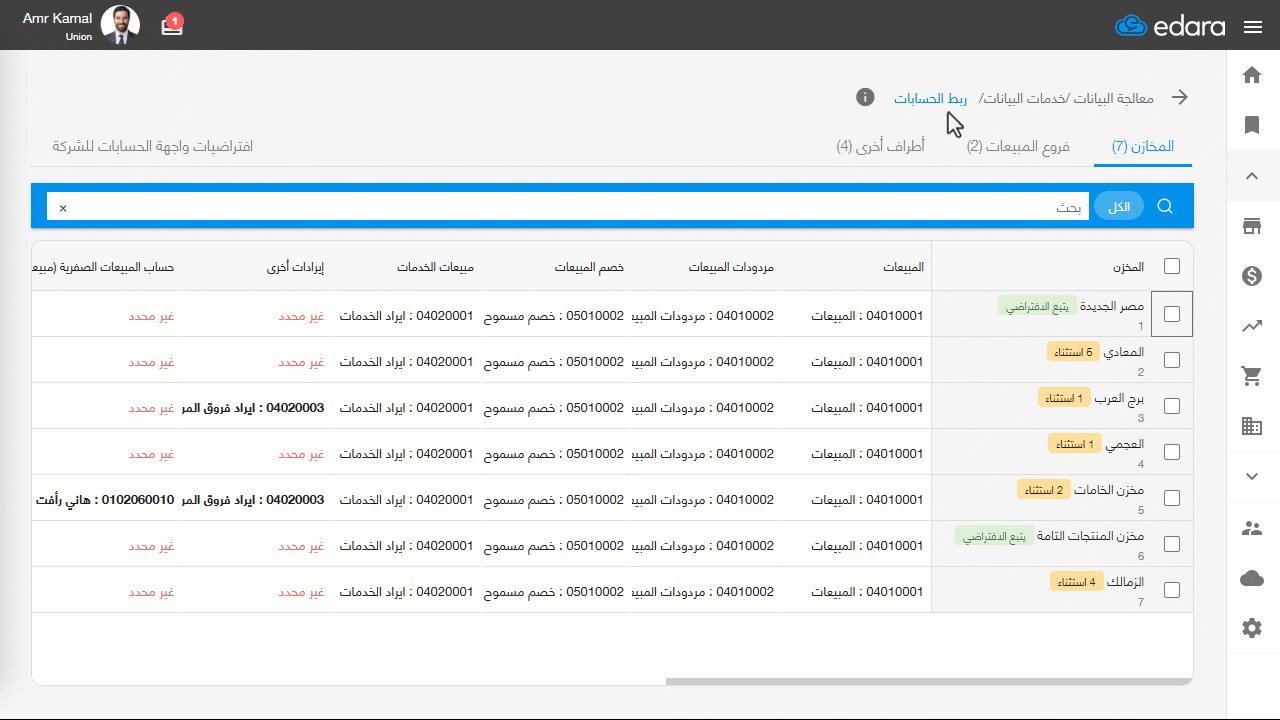Collapse the sidebar section with up chevron
1280x720 pixels.
click(1252, 176)
